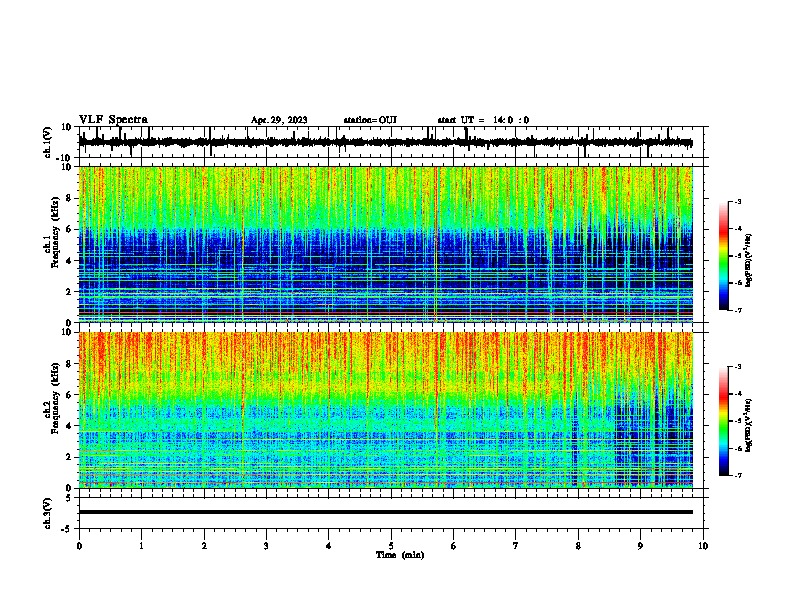Click the "8" kHz tick on ch.1 frequency axis
The width and height of the screenshot is (792, 612).
(70, 198)
